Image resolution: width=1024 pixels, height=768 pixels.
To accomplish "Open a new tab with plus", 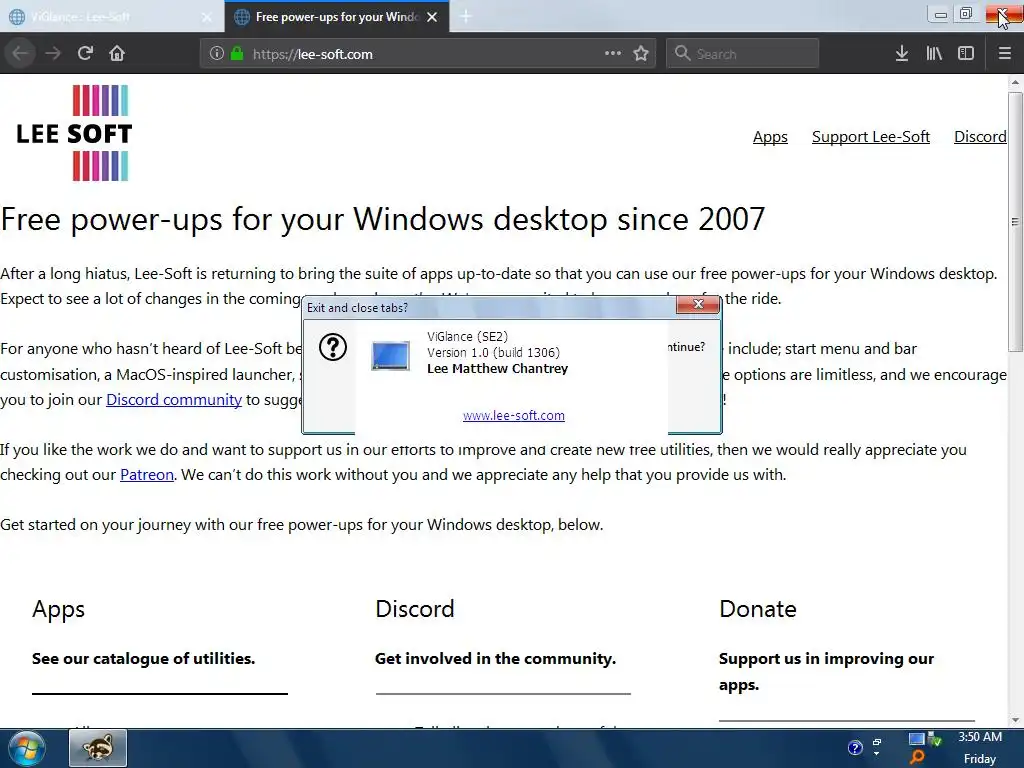I will click(x=466, y=16).
